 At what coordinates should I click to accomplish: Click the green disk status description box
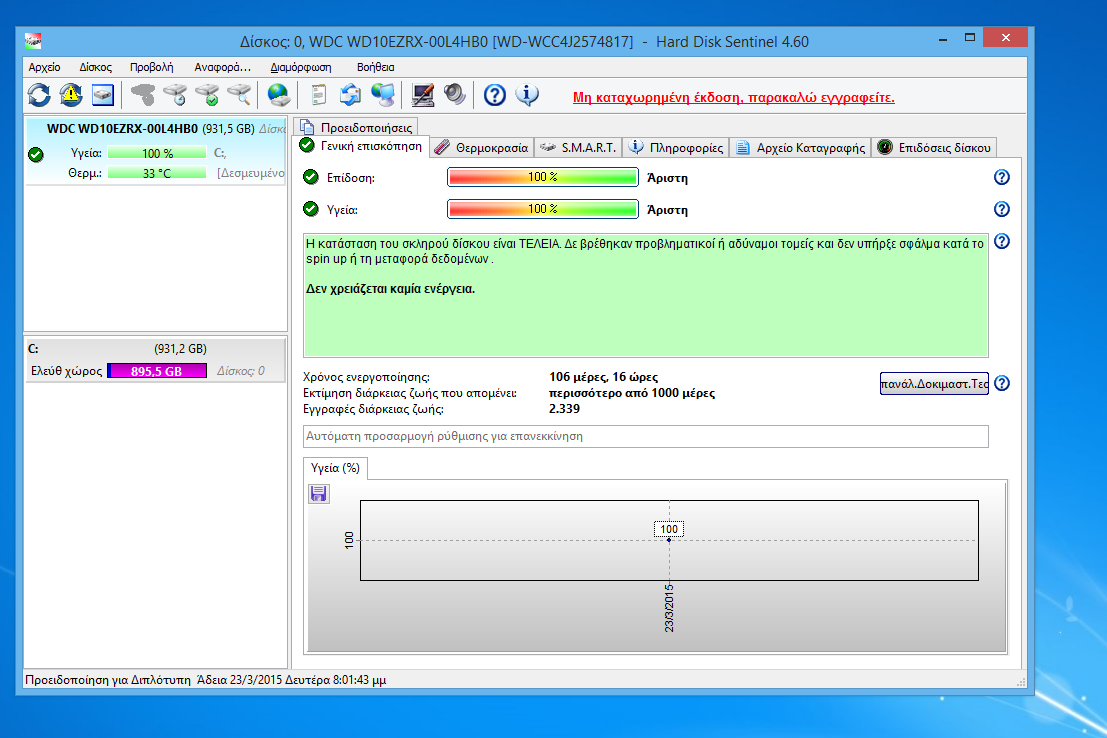point(645,295)
